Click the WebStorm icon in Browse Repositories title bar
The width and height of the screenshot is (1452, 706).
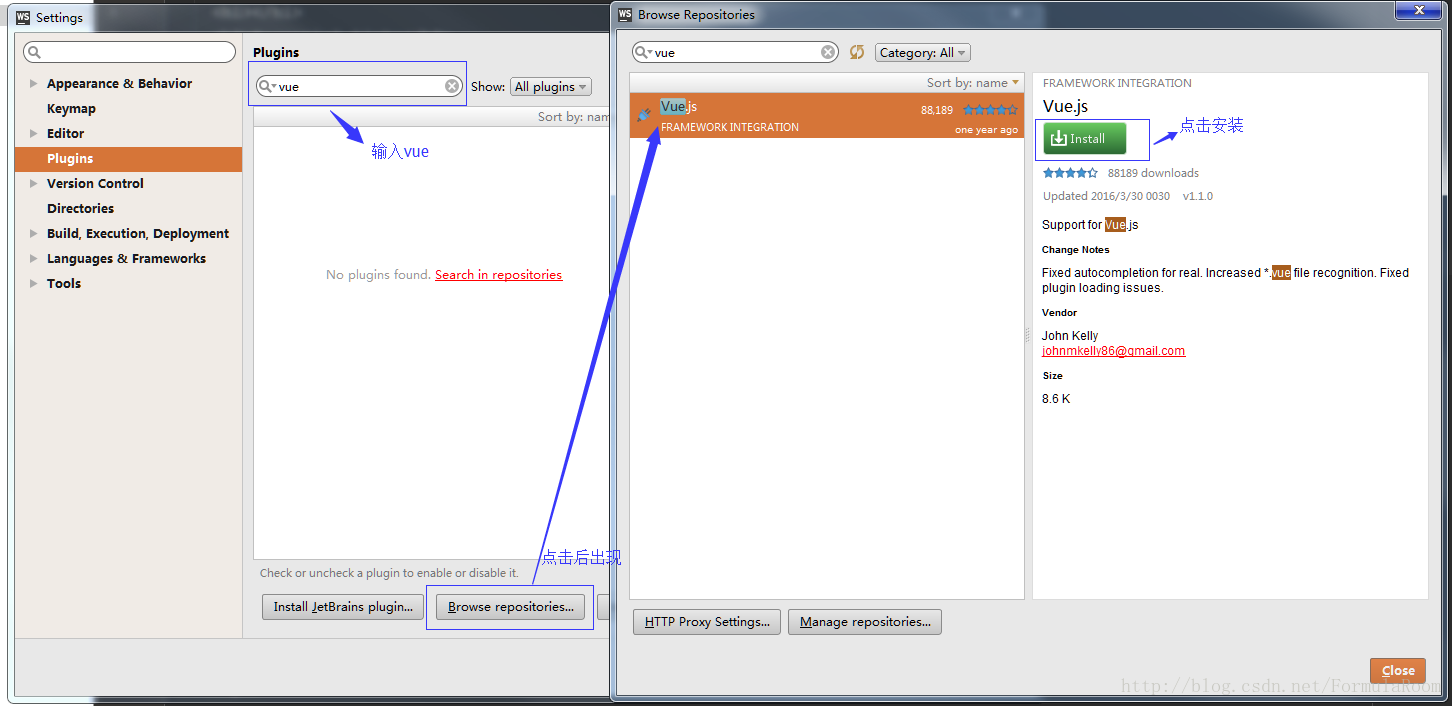[625, 15]
